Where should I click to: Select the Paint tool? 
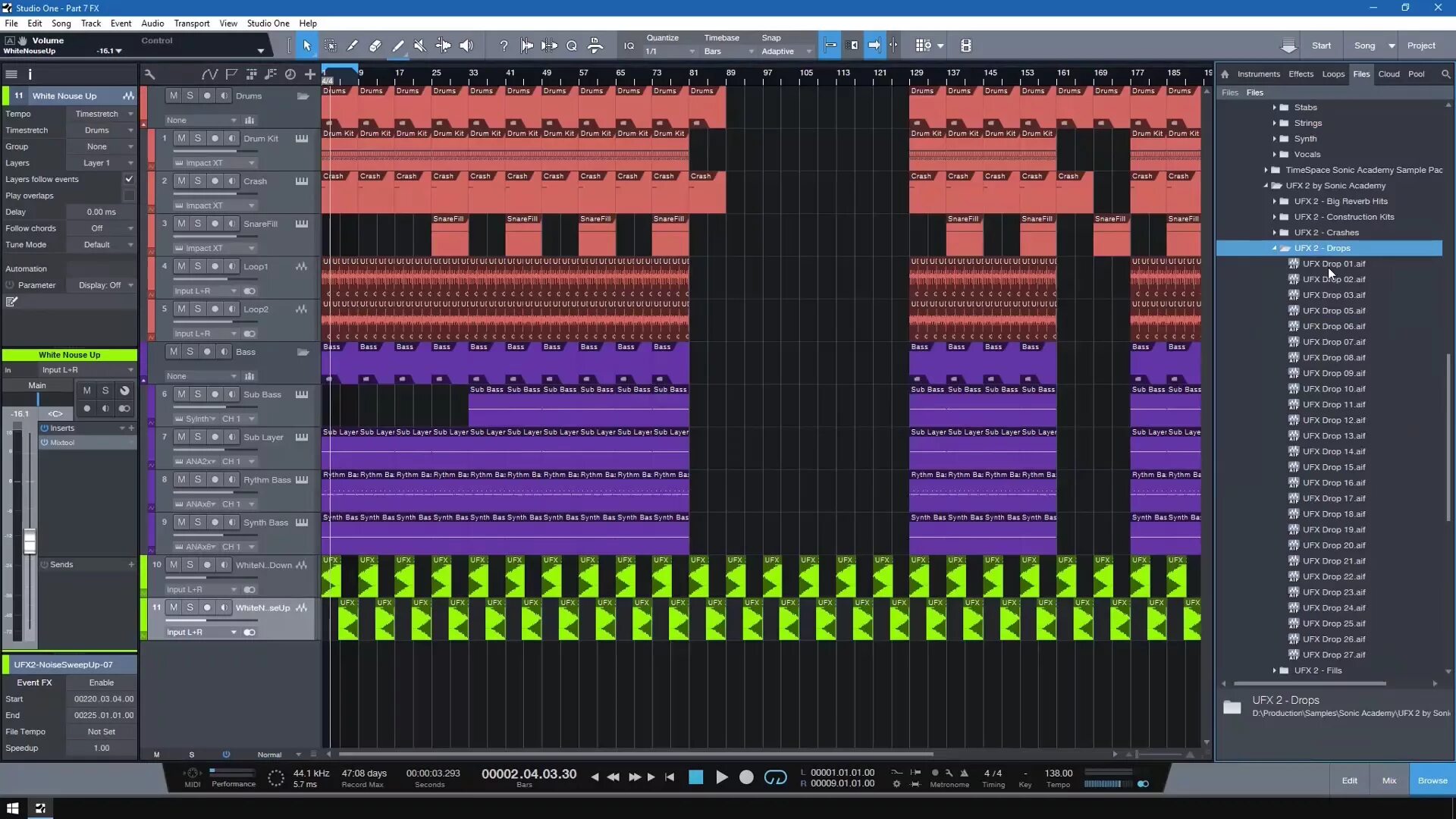click(397, 45)
